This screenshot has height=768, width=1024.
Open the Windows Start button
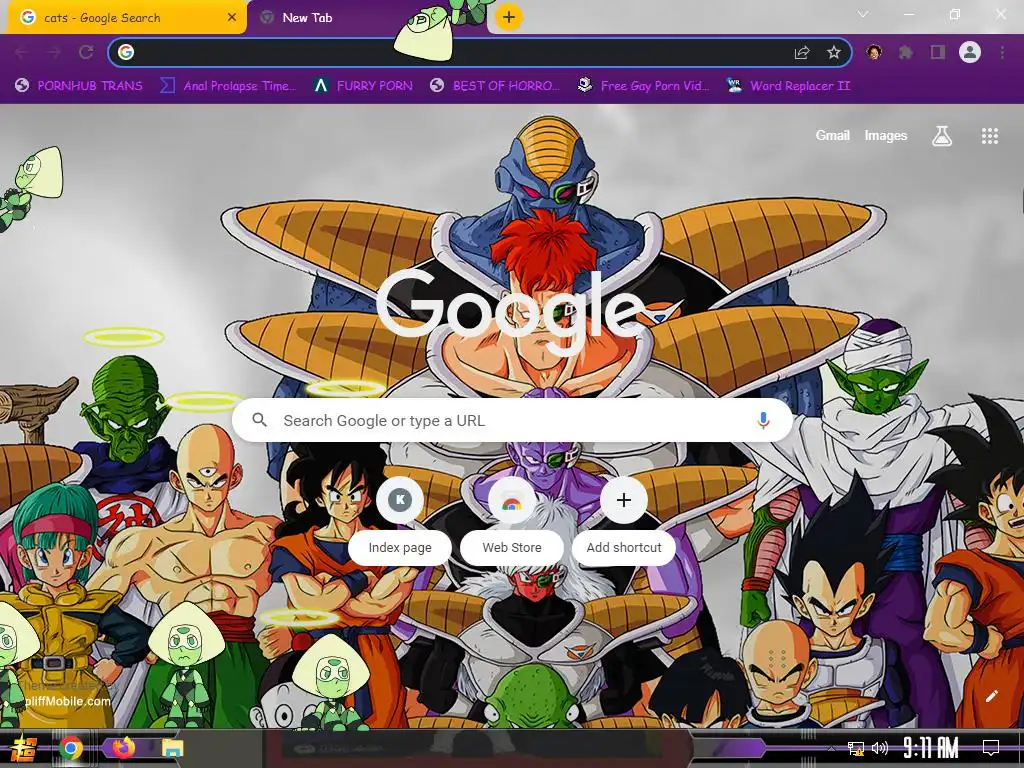click(25, 748)
